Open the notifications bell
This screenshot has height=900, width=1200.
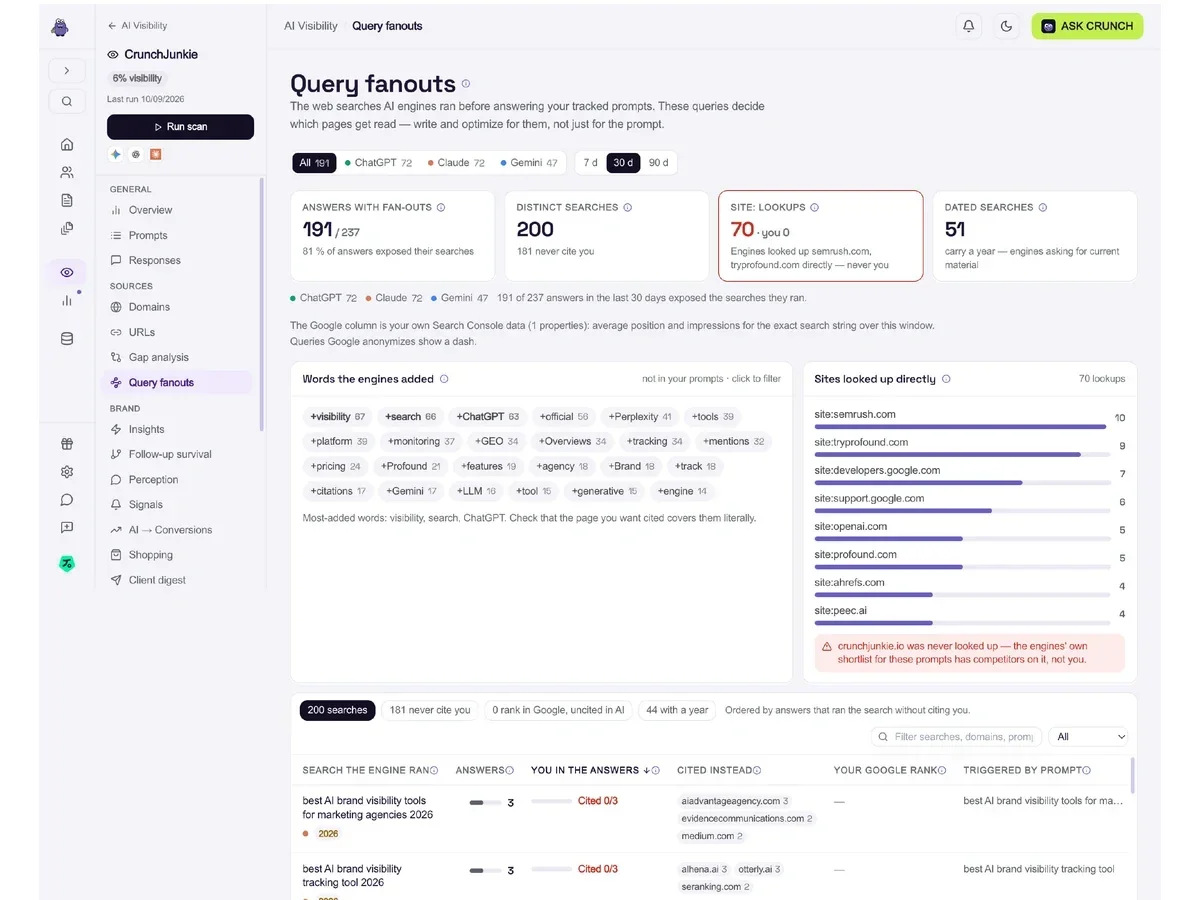click(968, 26)
